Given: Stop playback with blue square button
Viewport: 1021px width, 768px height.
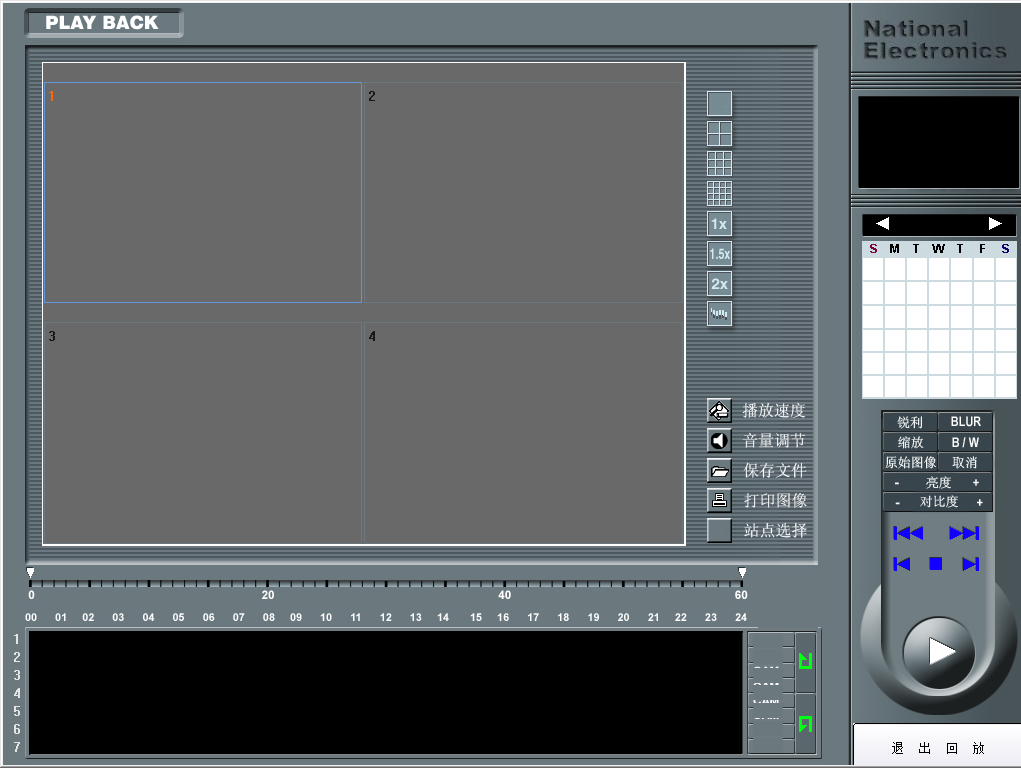Looking at the screenshot, I should pos(936,563).
